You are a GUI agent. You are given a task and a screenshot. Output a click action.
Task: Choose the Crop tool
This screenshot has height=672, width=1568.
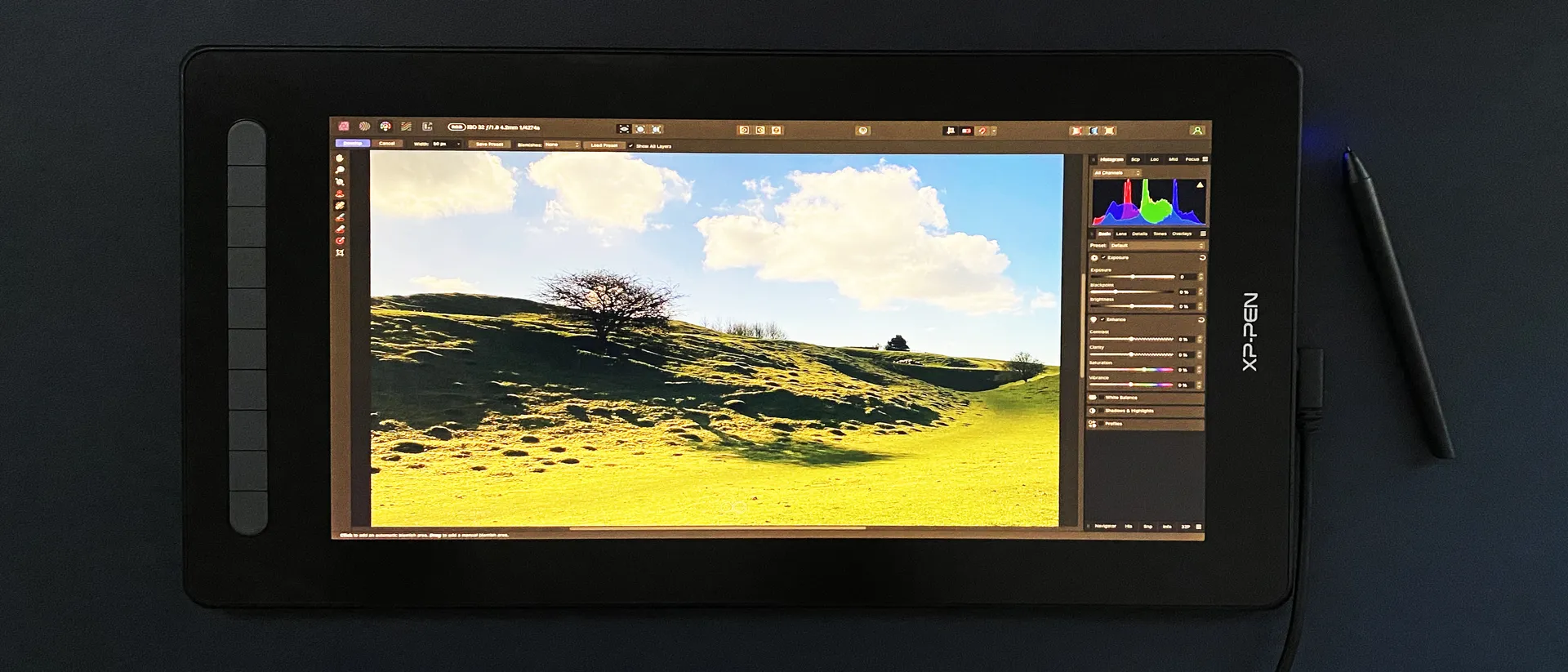click(340, 253)
